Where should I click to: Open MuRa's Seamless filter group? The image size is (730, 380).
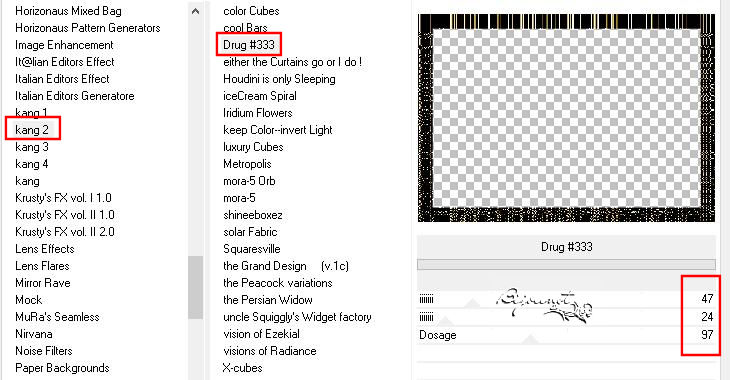57,317
